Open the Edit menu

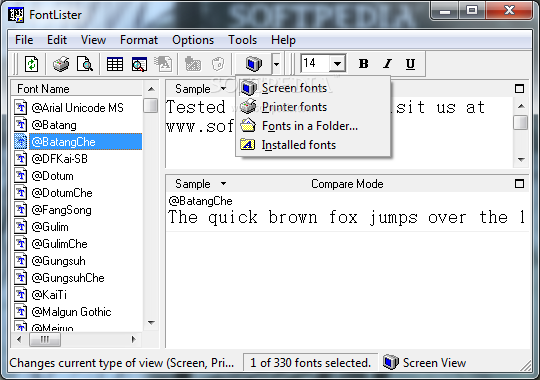point(57,40)
